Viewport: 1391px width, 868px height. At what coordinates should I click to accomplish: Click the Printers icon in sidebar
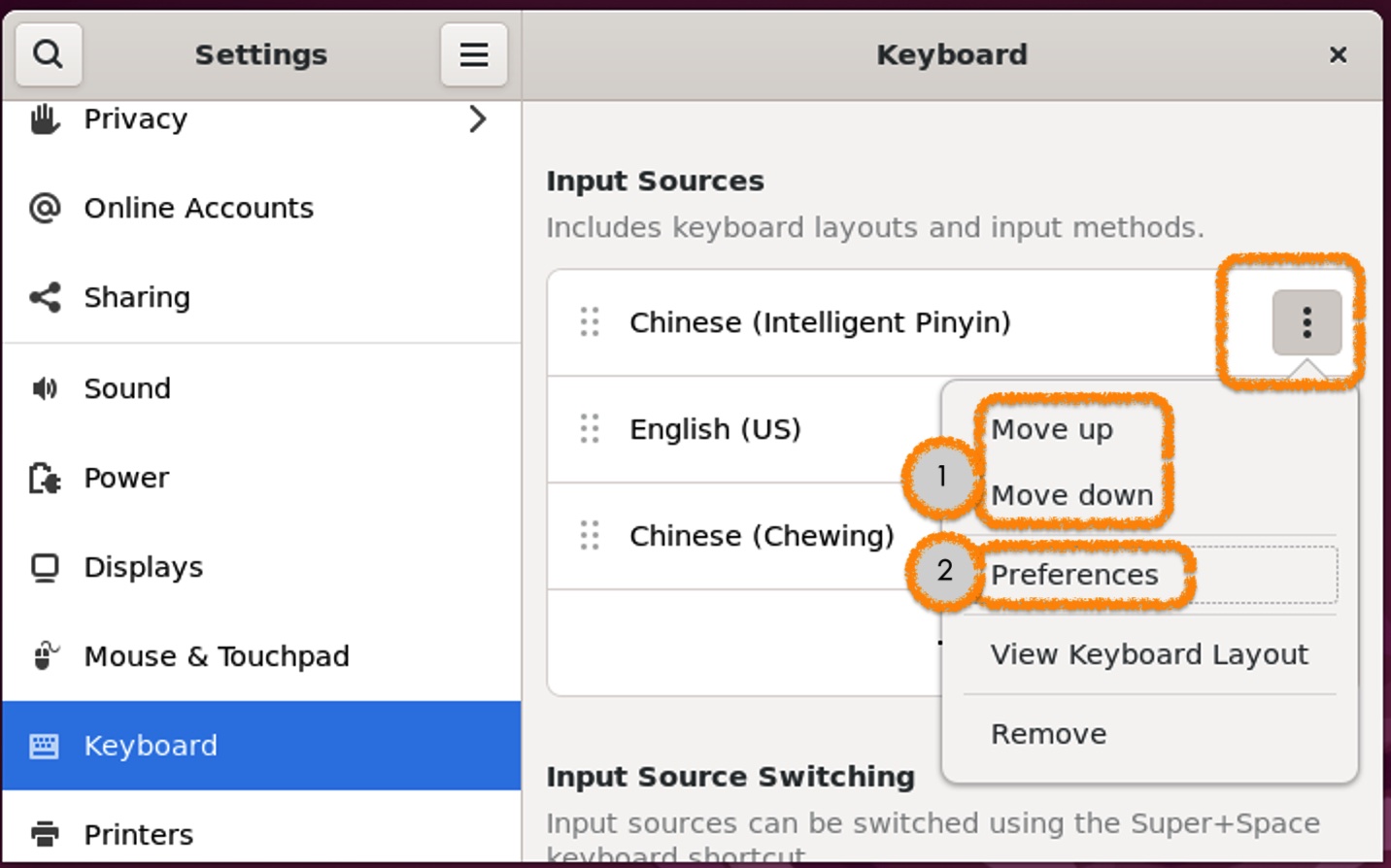pyautogui.click(x=45, y=834)
